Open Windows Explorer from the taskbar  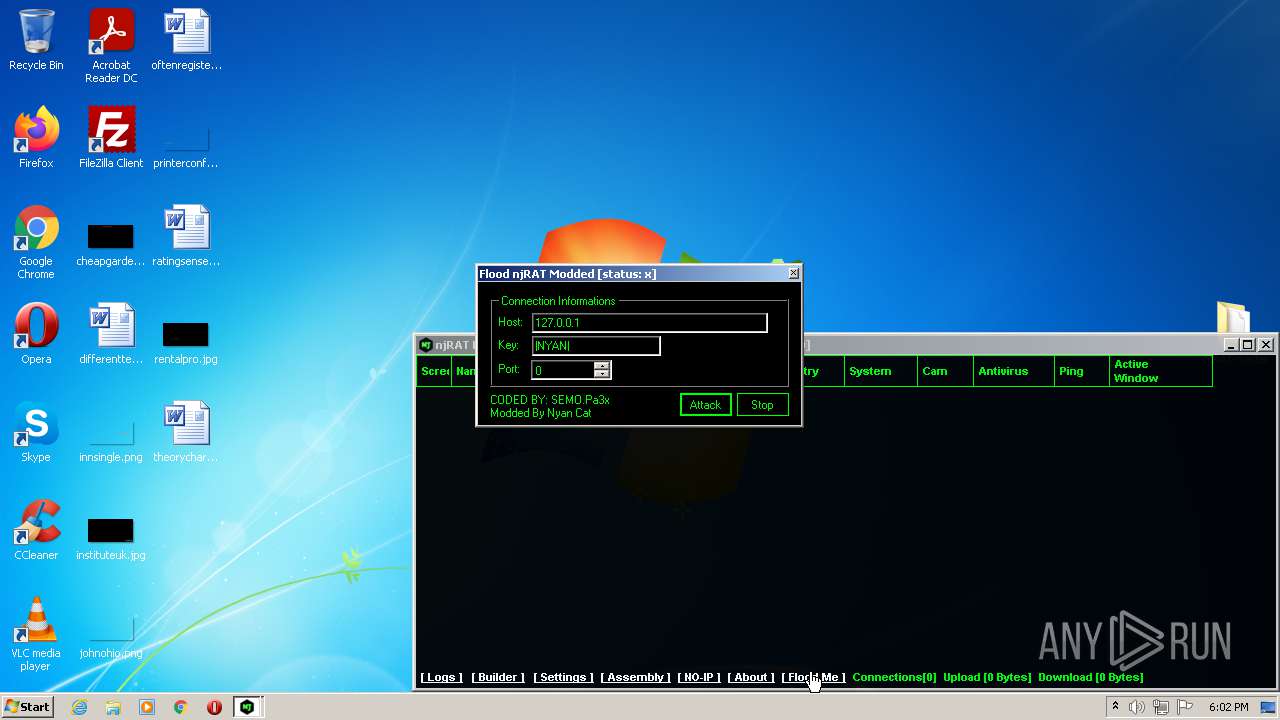pos(113,707)
